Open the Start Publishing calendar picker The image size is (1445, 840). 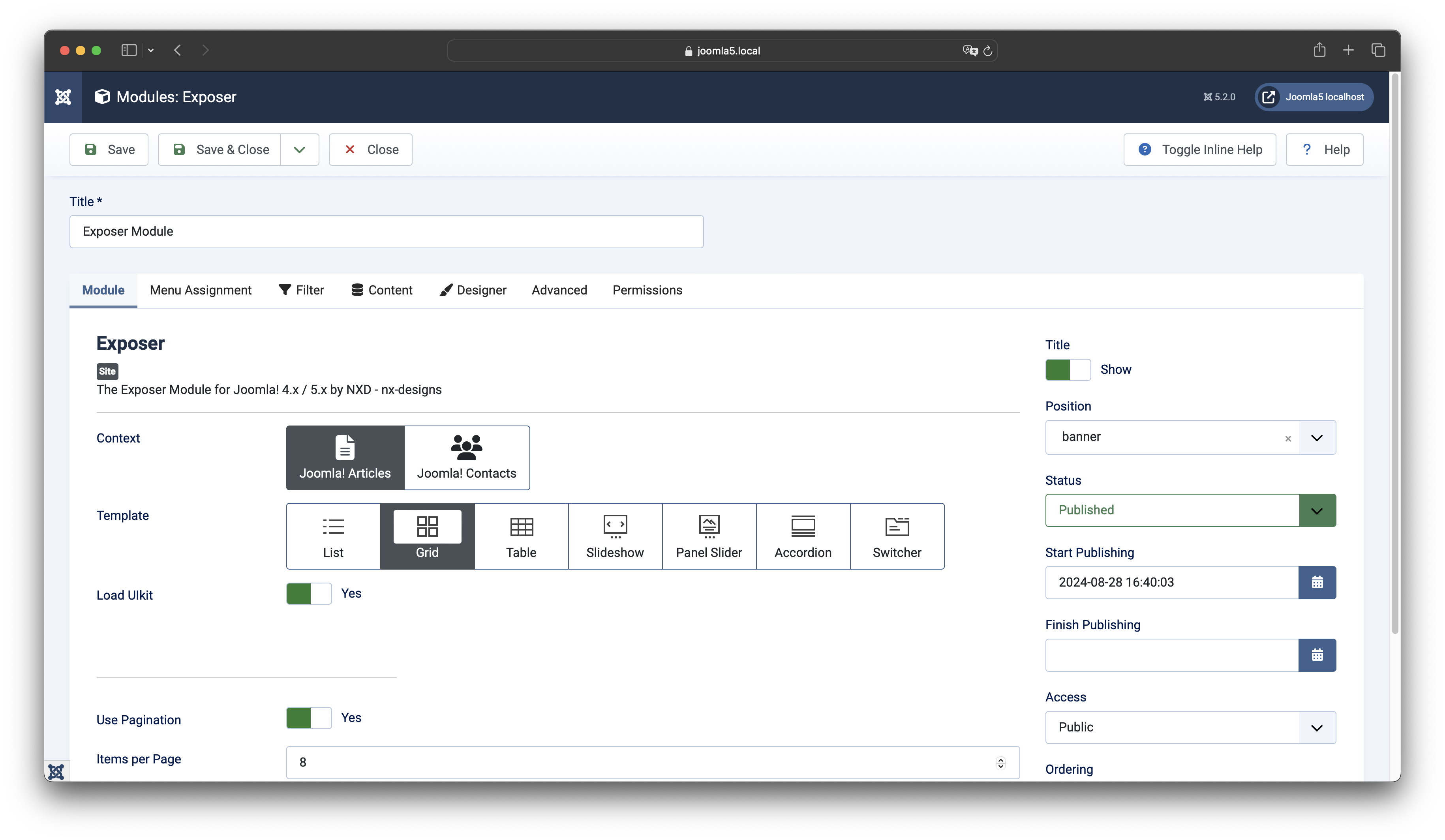click(x=1317, y=583)
